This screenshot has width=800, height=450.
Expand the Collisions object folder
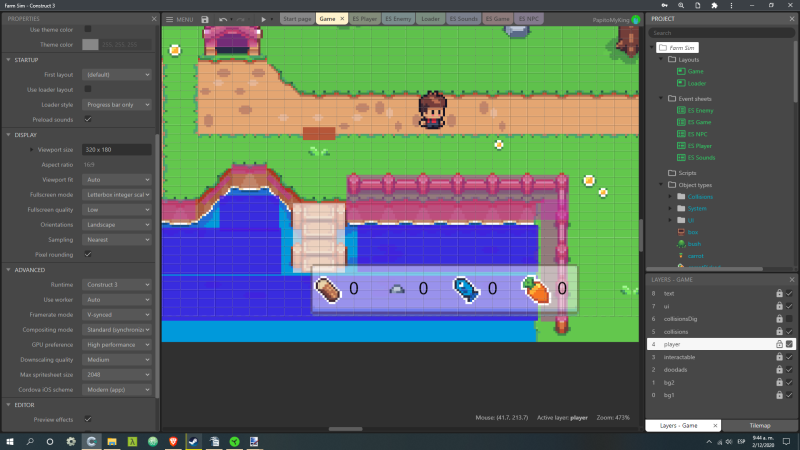point(669,197)
